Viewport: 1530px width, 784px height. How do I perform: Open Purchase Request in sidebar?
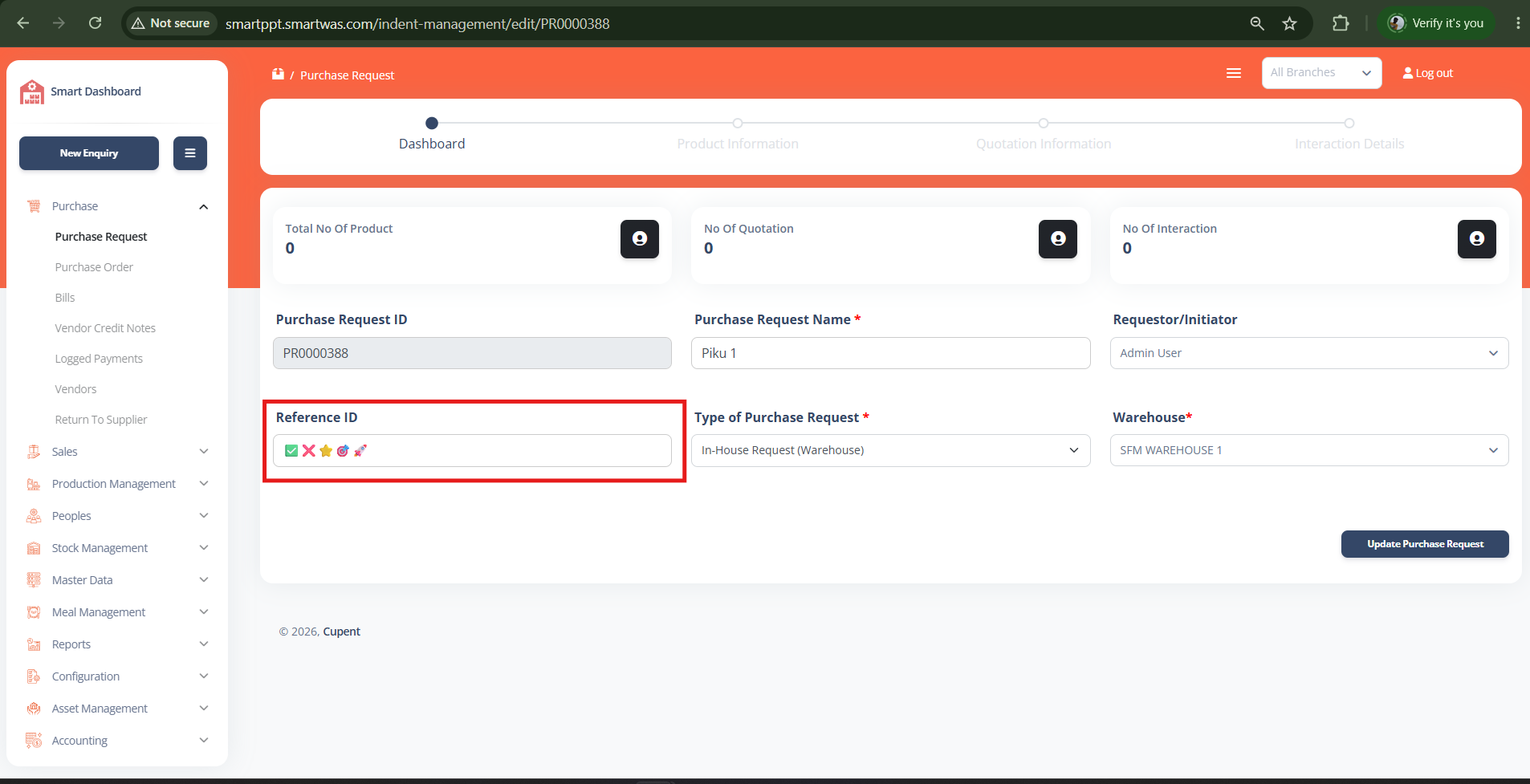tap(101, 237)
